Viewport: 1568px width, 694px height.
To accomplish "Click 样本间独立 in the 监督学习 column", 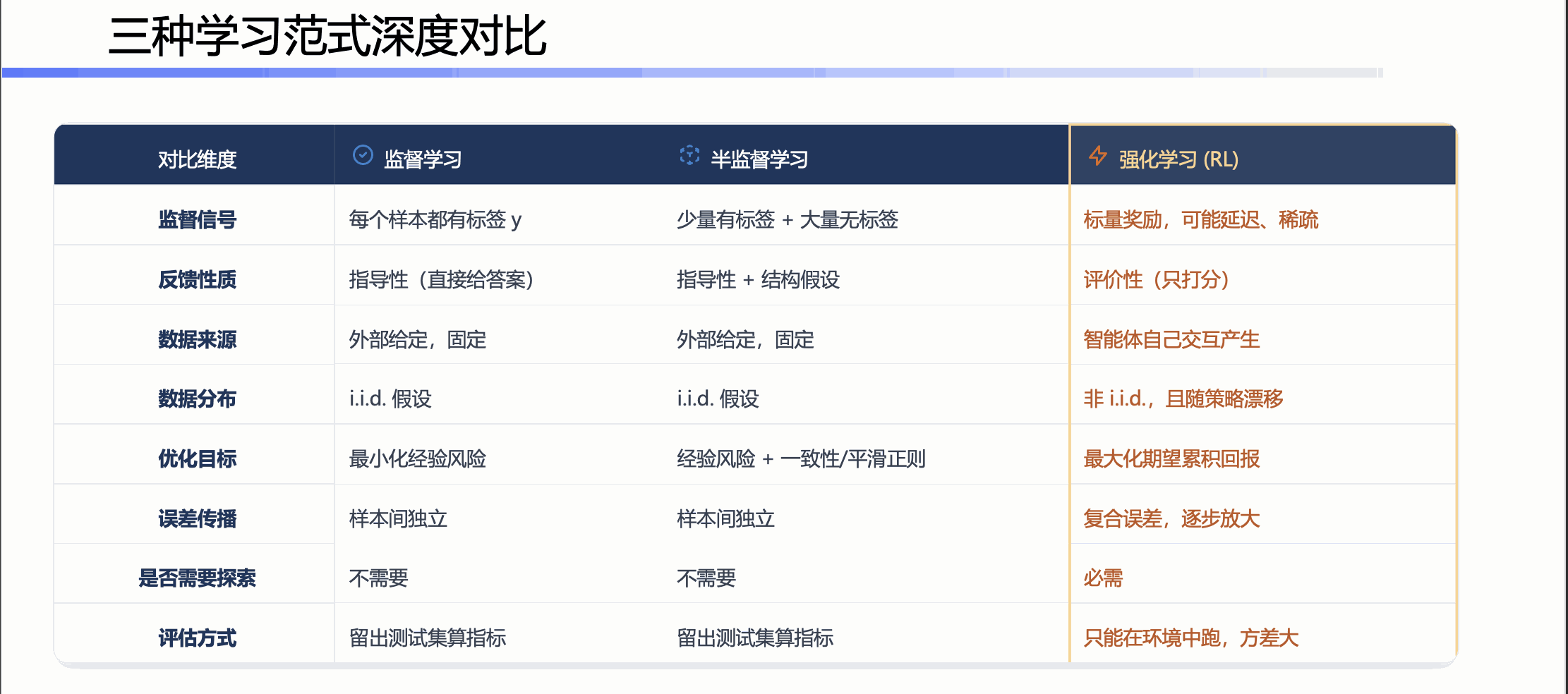I will [398, 519].
